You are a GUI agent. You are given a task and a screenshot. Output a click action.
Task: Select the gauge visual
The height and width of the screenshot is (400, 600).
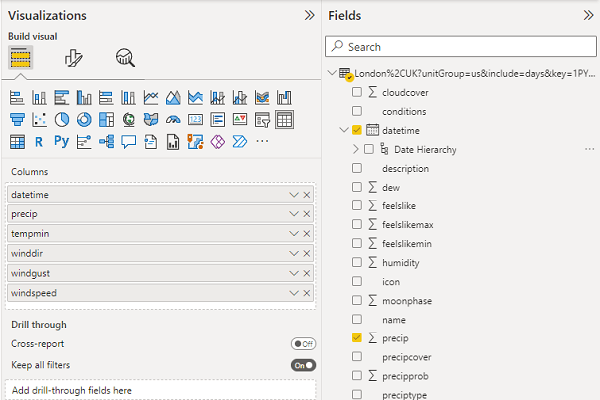point(172,120)
